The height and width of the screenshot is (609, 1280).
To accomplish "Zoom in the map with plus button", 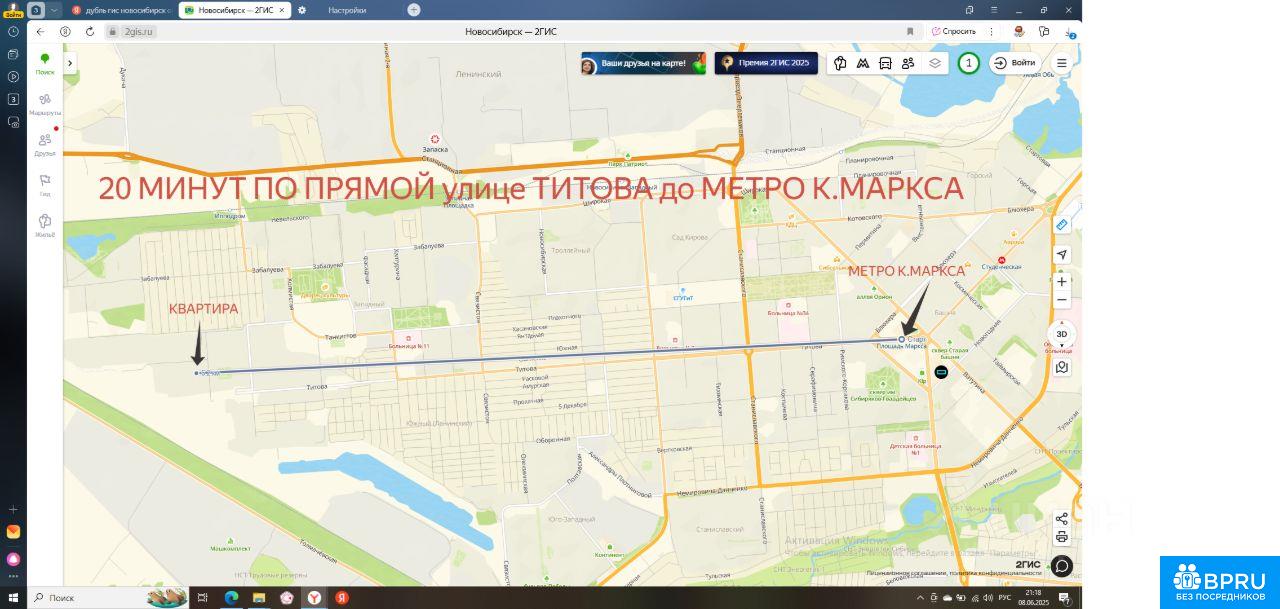I will coord(1062,282).
